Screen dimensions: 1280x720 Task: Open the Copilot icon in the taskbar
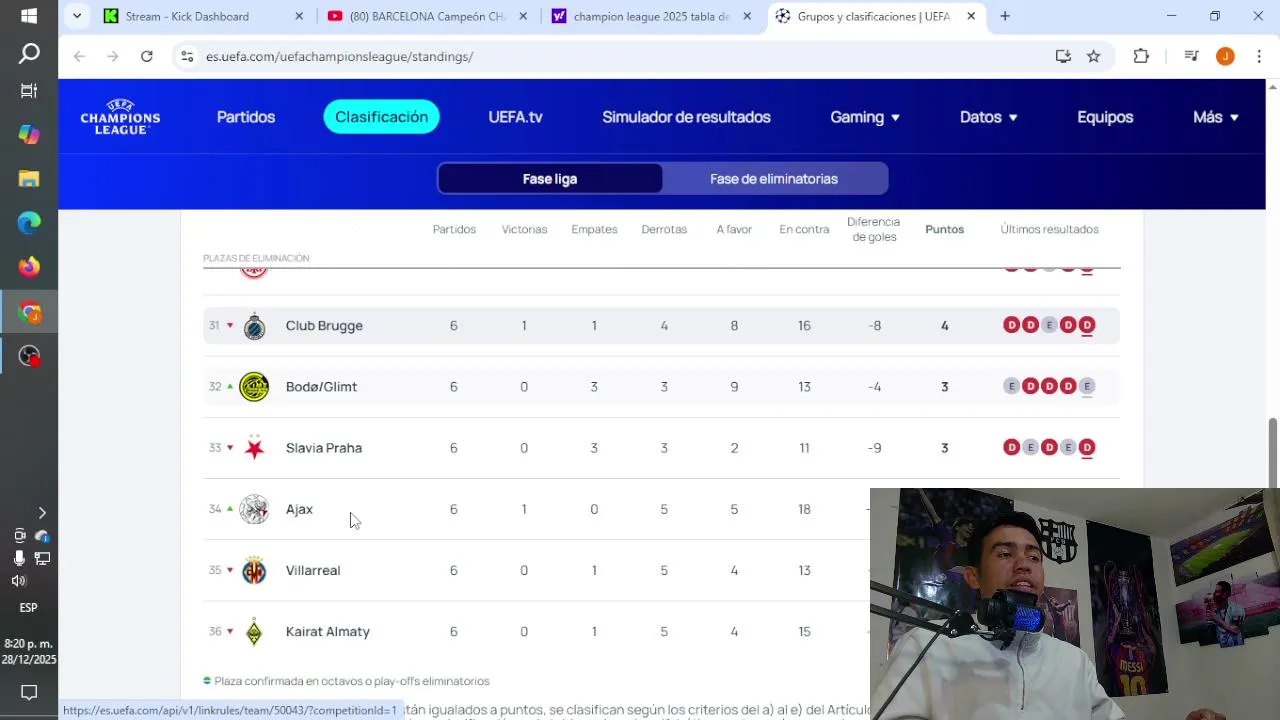(x=29, y=134)
